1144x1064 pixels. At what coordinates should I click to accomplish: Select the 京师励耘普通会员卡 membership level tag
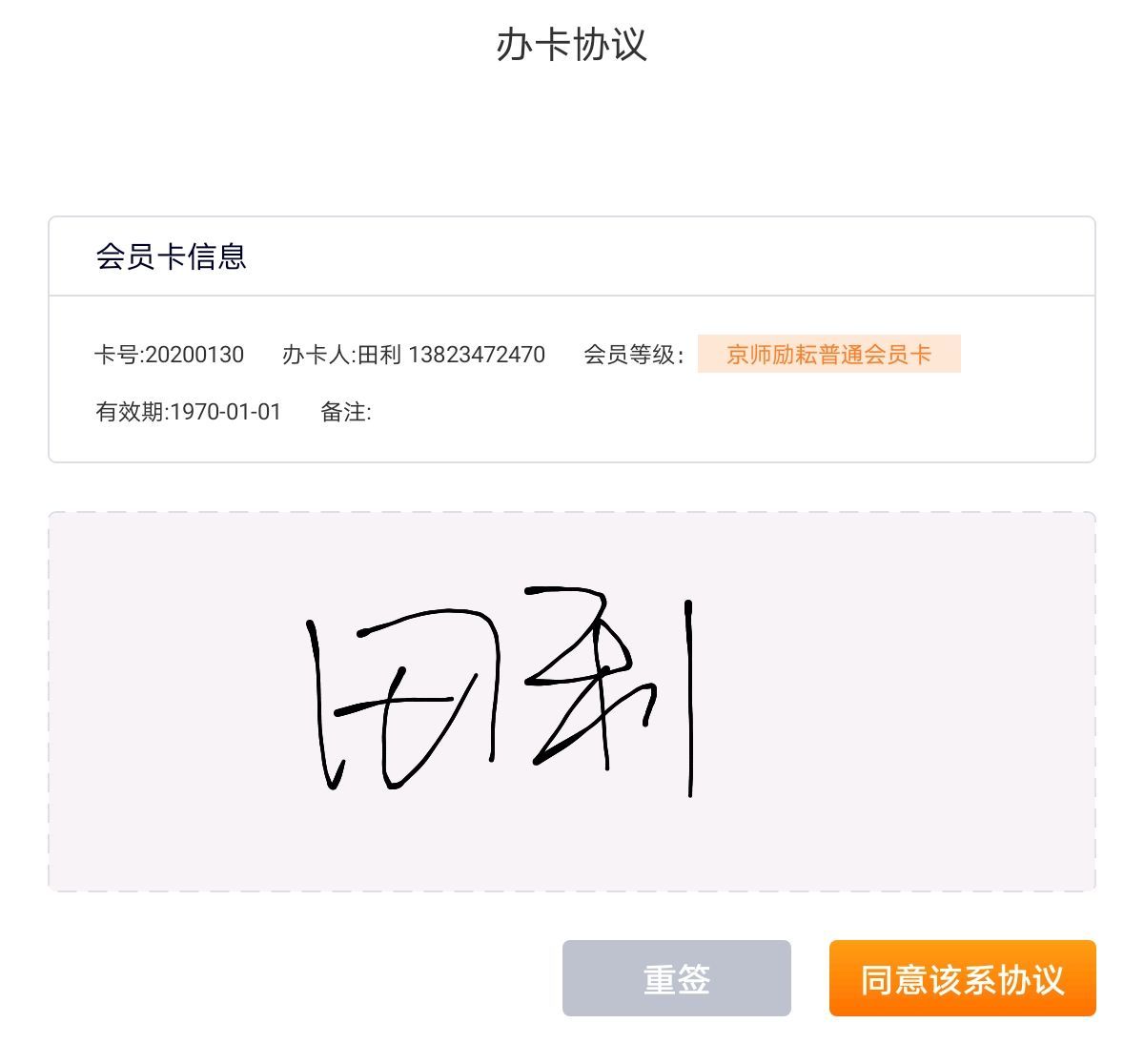(828, 355)
